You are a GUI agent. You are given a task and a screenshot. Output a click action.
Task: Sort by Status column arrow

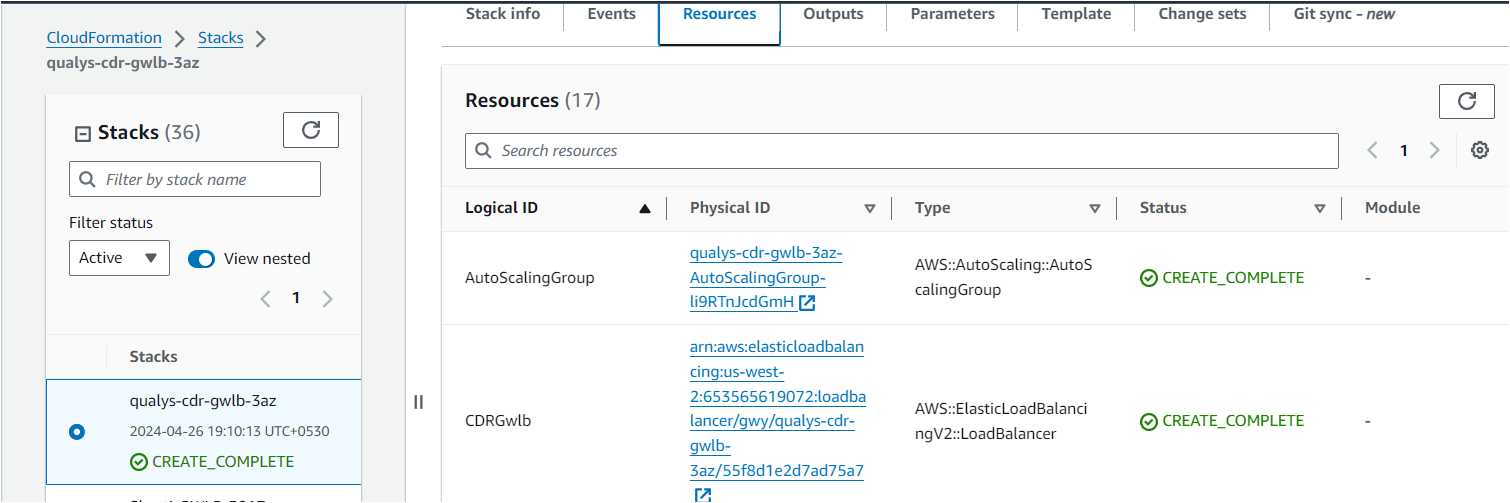coord(1320,209)
